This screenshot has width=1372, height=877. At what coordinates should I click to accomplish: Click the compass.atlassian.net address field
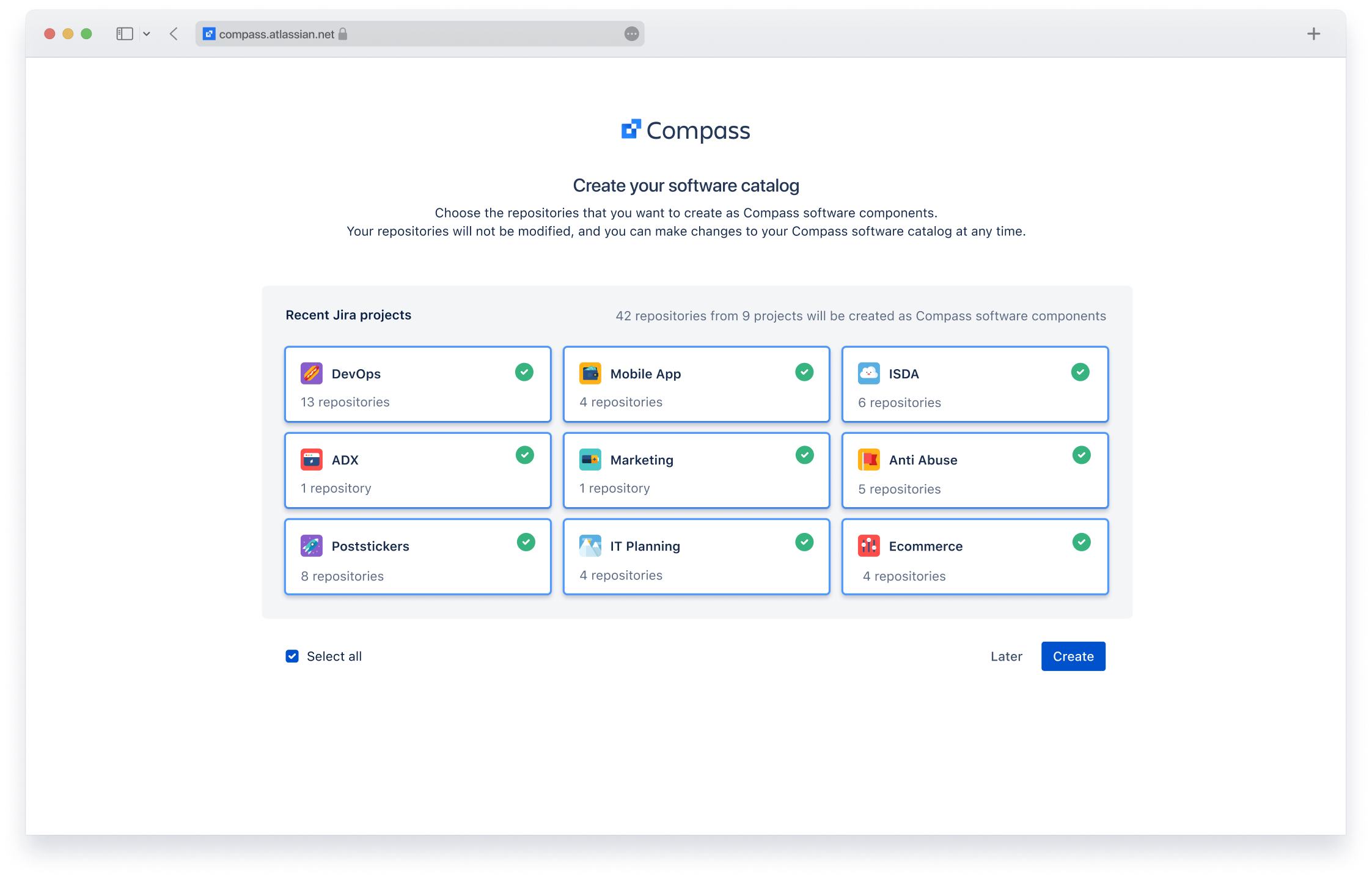[420, 34]
